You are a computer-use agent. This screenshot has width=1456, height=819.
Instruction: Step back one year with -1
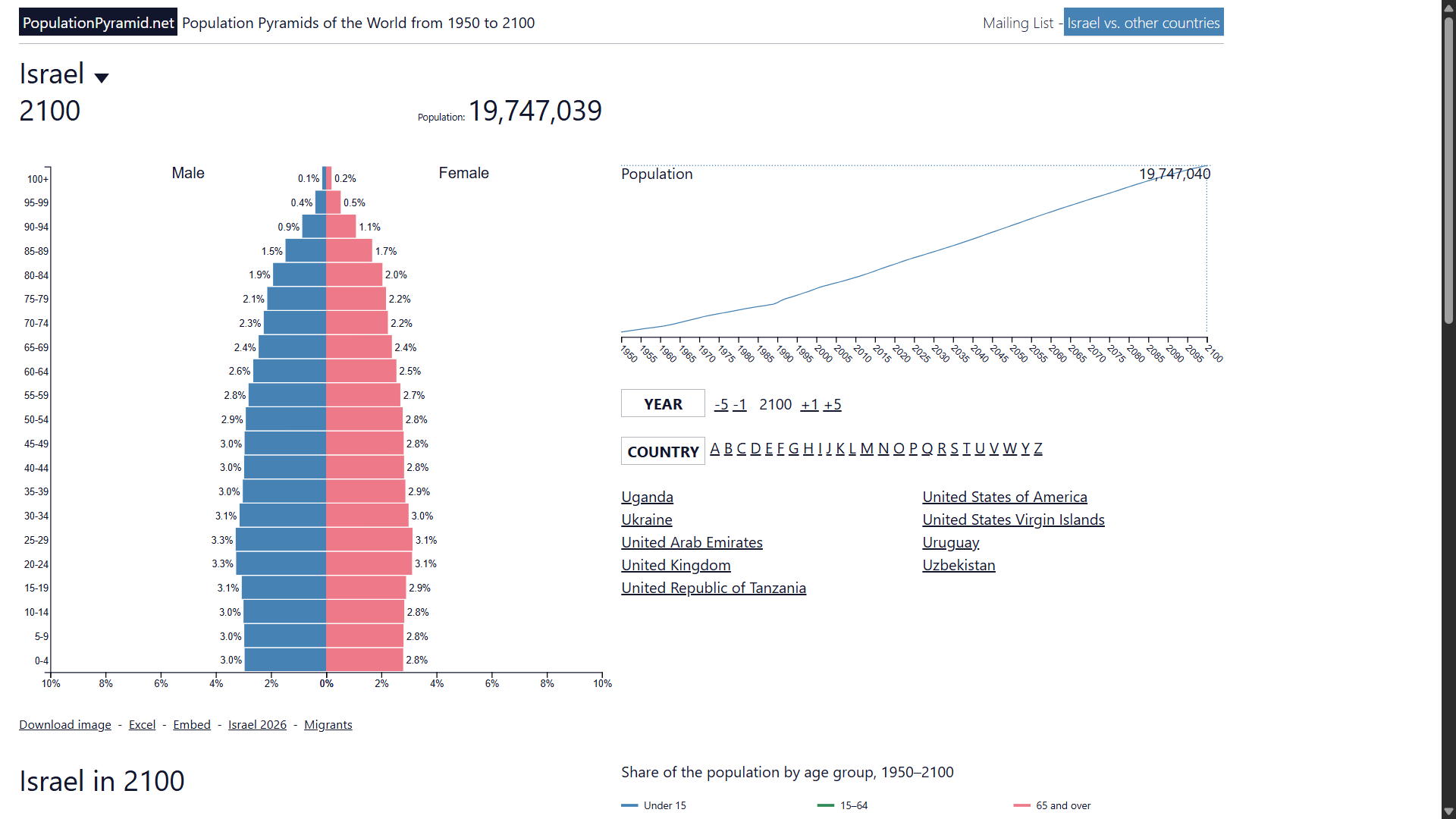(x=740, y=404)
